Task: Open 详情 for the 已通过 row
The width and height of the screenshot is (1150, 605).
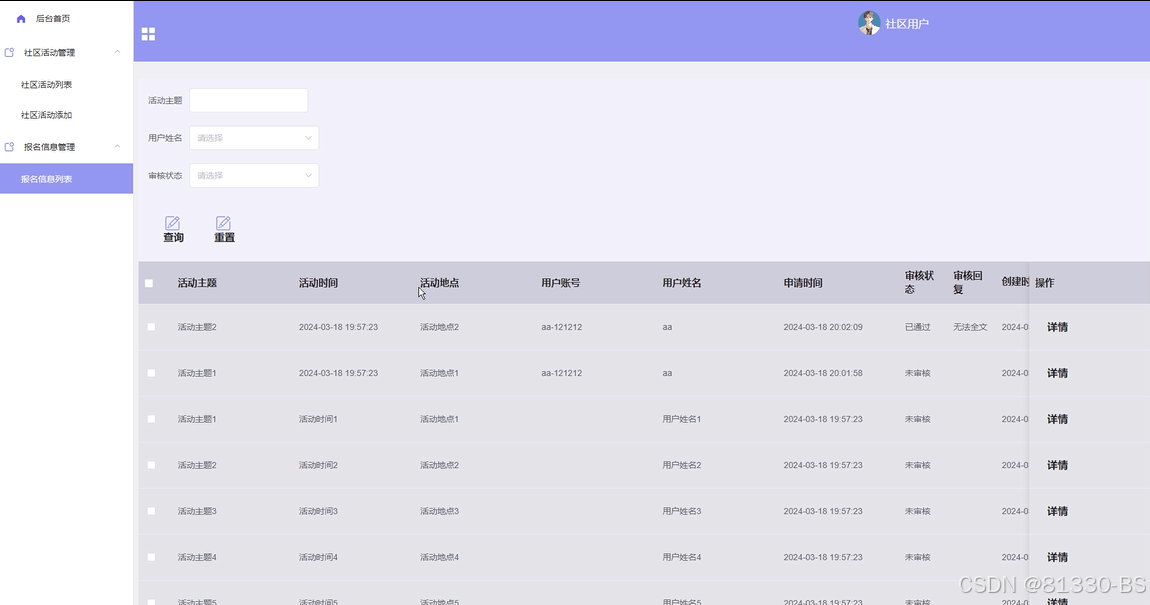Action: 1057,327
